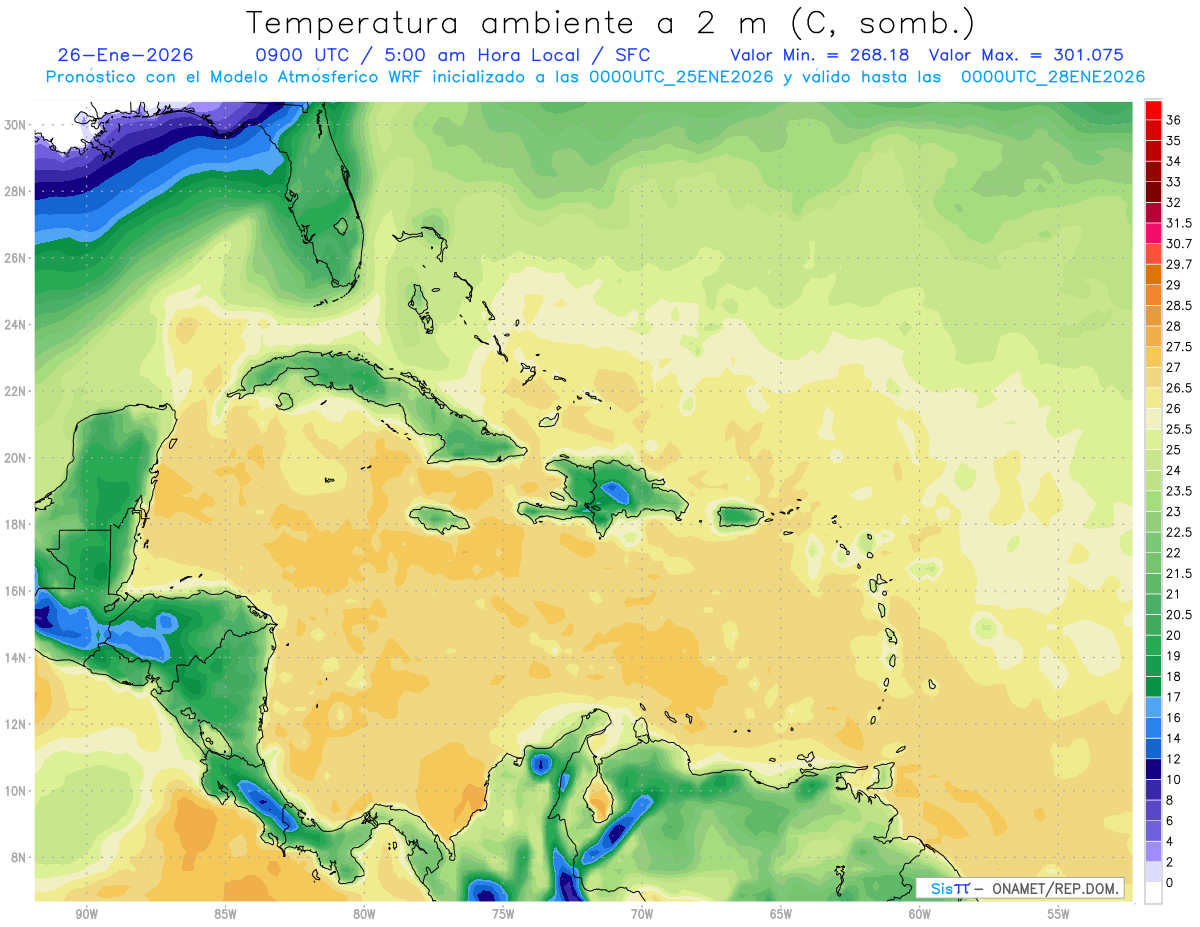Click the legend value 30.7

point(1179,244)
